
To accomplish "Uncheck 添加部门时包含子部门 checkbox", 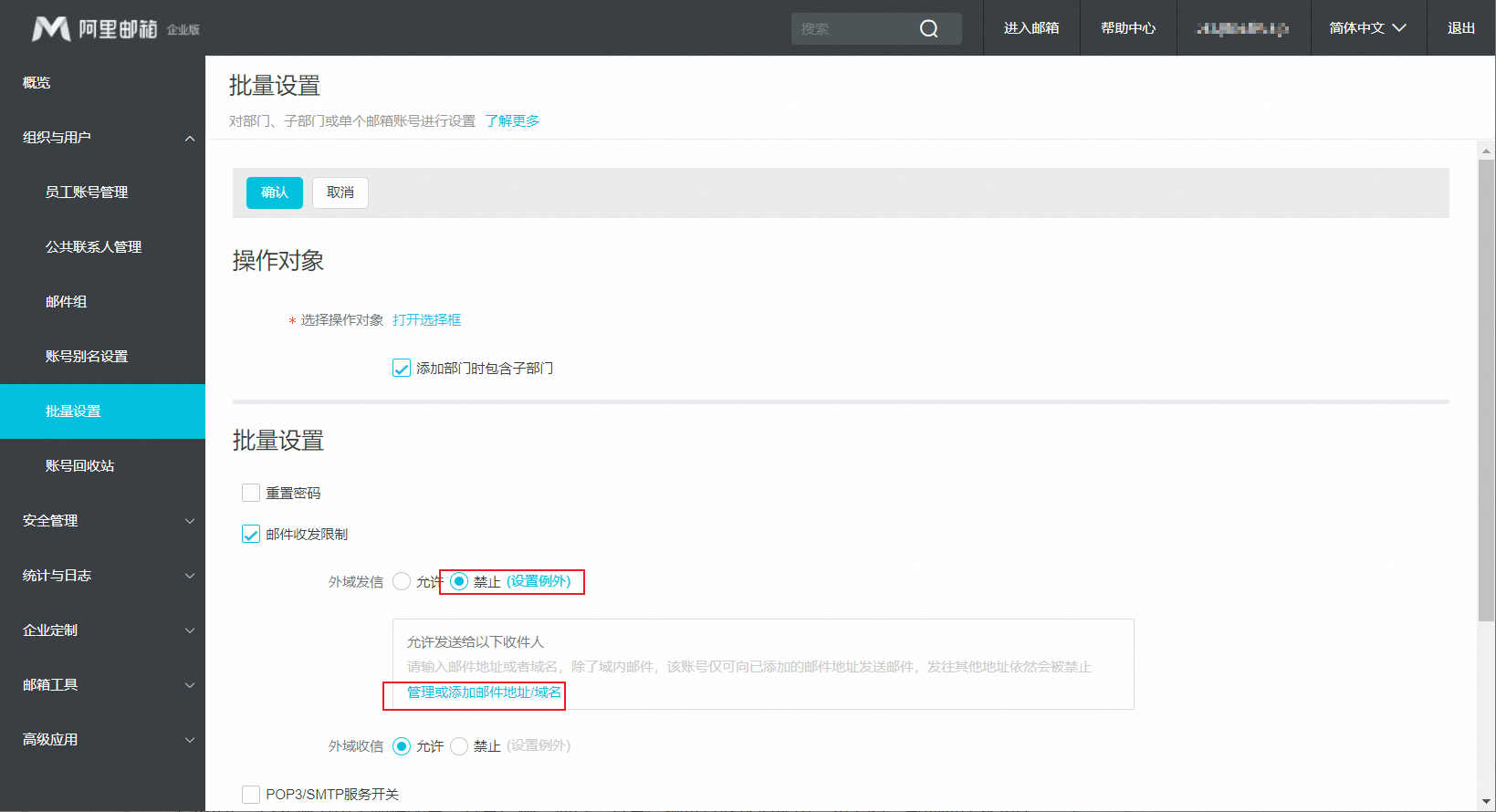I will pyautogui.click(x=402, y=369).
